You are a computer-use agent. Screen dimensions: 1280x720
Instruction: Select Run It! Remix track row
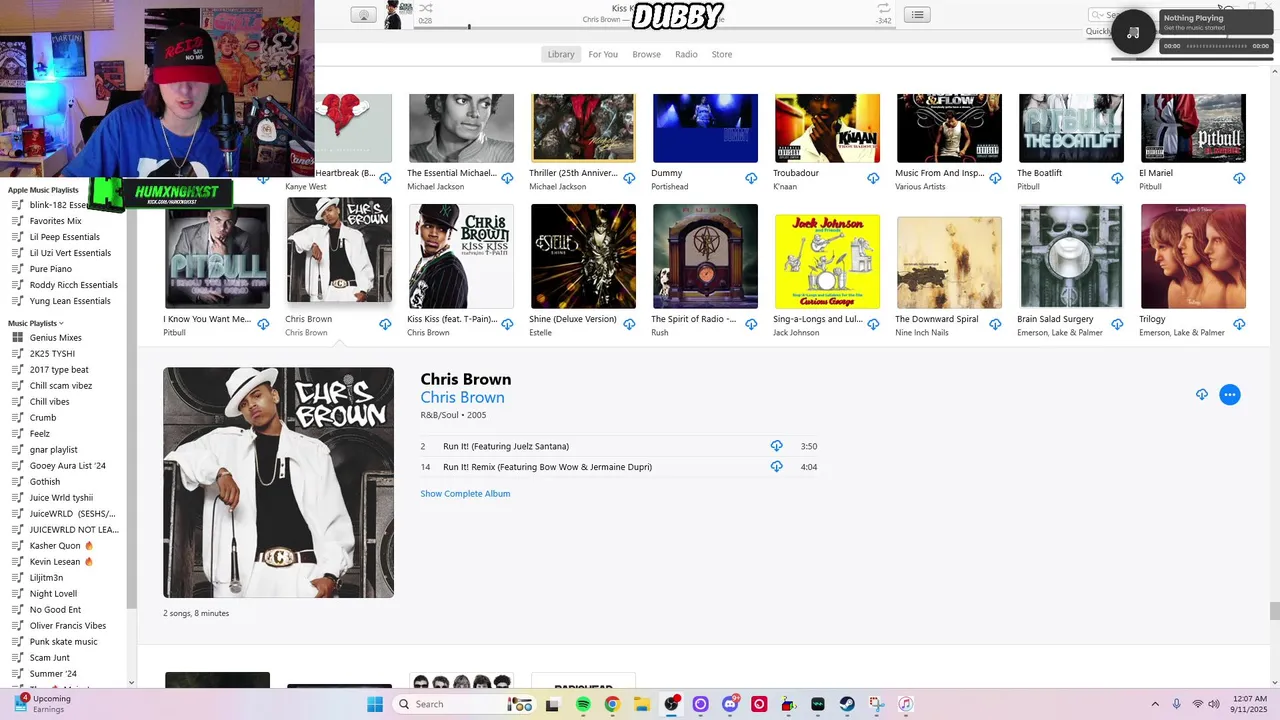619,467
